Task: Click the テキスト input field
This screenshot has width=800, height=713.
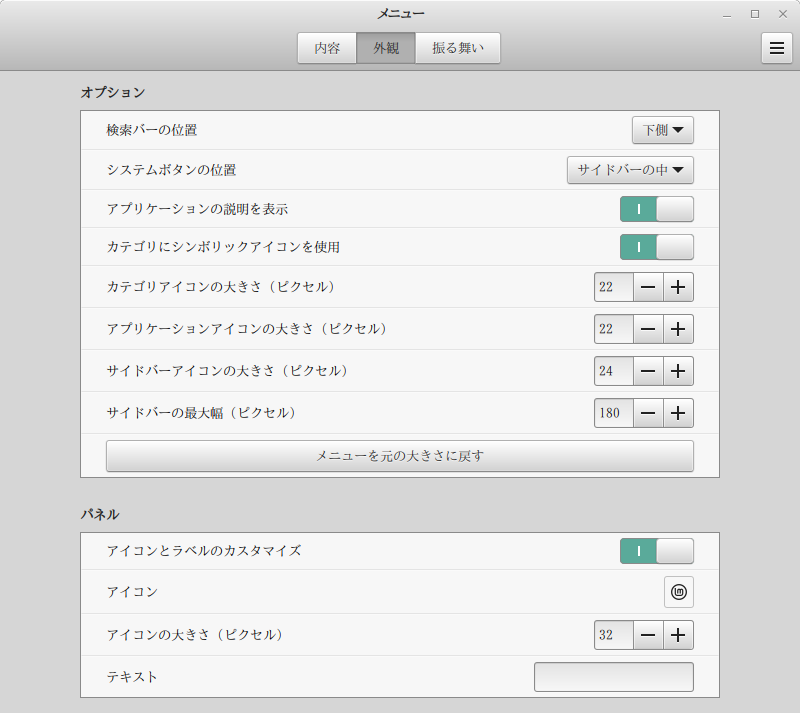Action: click(613, 677)
